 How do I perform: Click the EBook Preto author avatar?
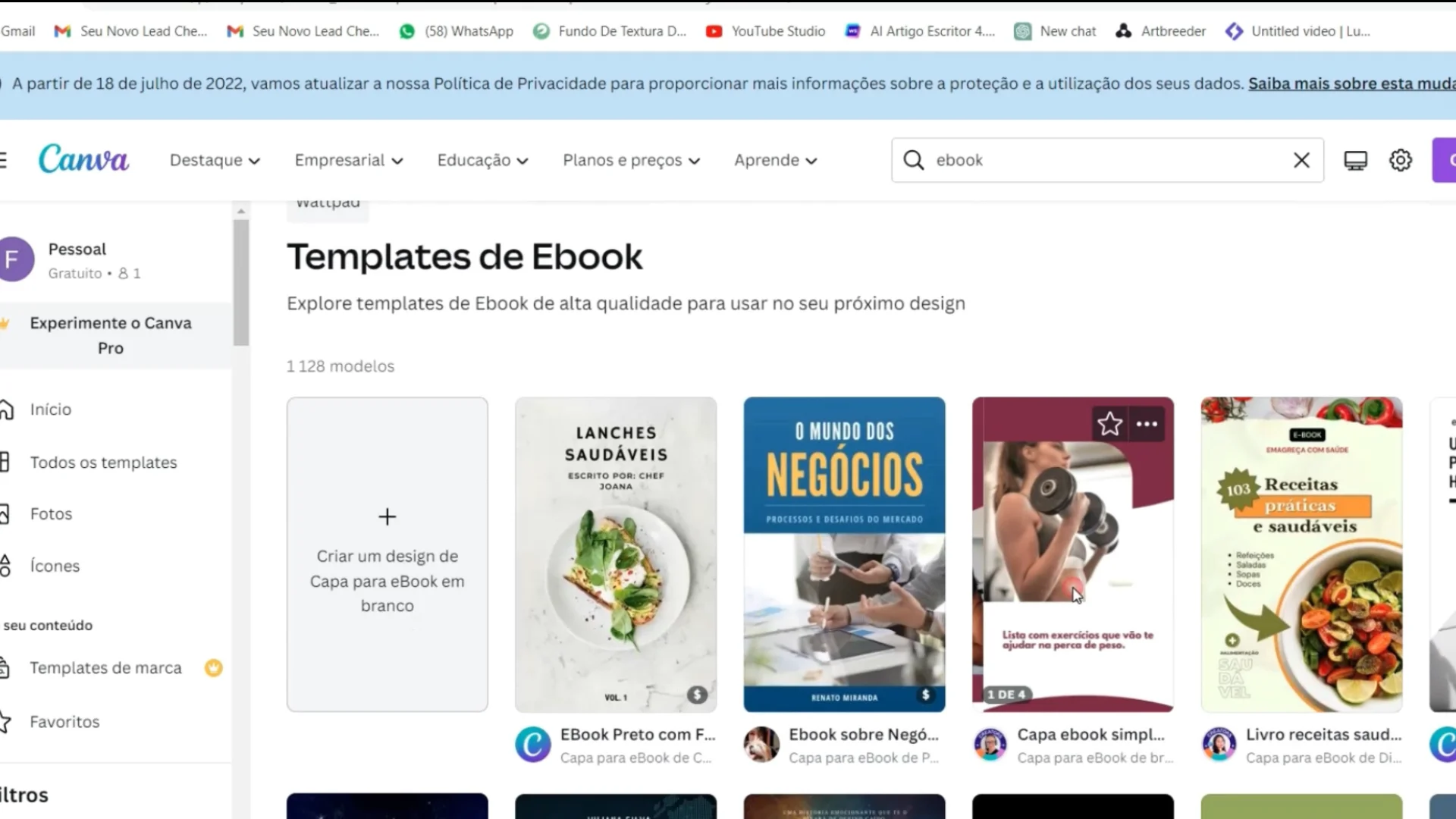[x=533, y=745]
